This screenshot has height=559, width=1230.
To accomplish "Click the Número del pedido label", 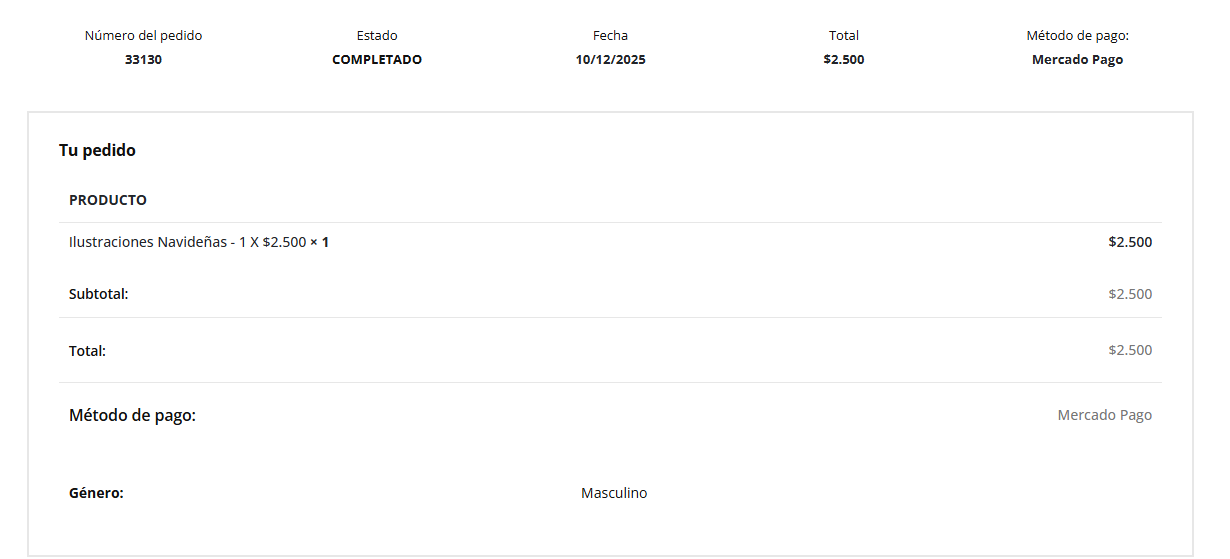I will (143, 36).
